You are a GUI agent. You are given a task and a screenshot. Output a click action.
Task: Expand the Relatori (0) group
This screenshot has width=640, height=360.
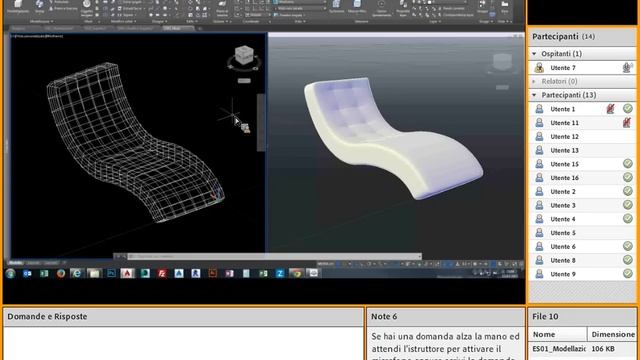pyautogui.click(x=534, y=81)
